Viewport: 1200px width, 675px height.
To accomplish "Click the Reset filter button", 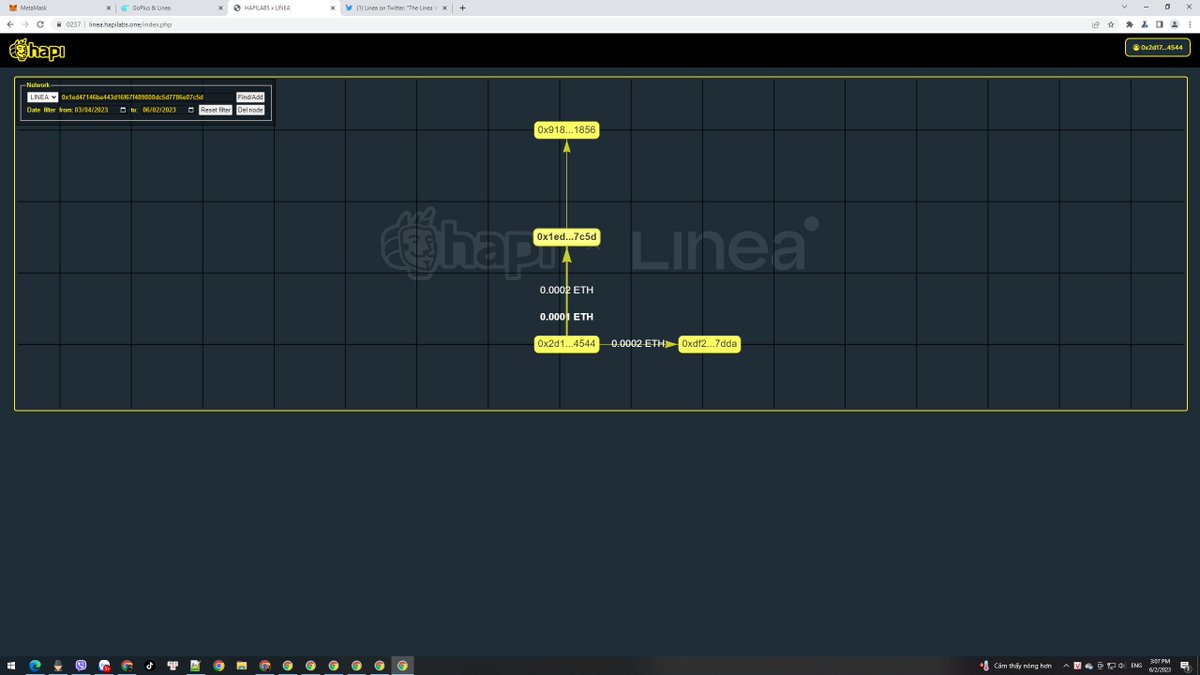I will click(x=215, y=110).
